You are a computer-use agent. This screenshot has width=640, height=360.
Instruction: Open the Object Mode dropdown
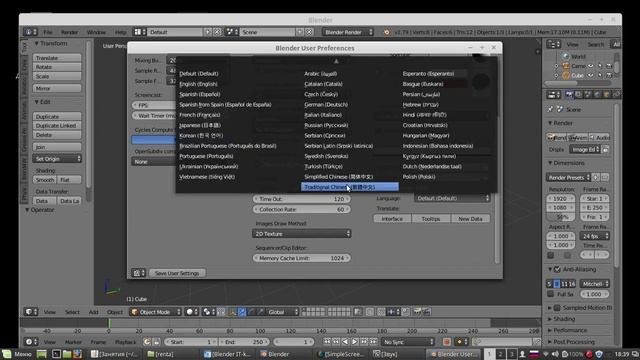tap(155, 312)
